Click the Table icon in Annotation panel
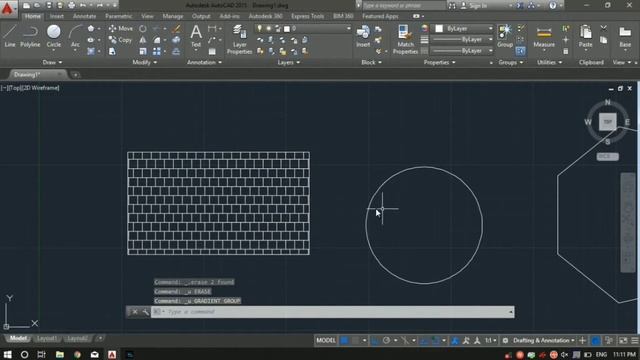Viewport: 640px width, 360px height. pyautogui.click(x=212, y=51)
